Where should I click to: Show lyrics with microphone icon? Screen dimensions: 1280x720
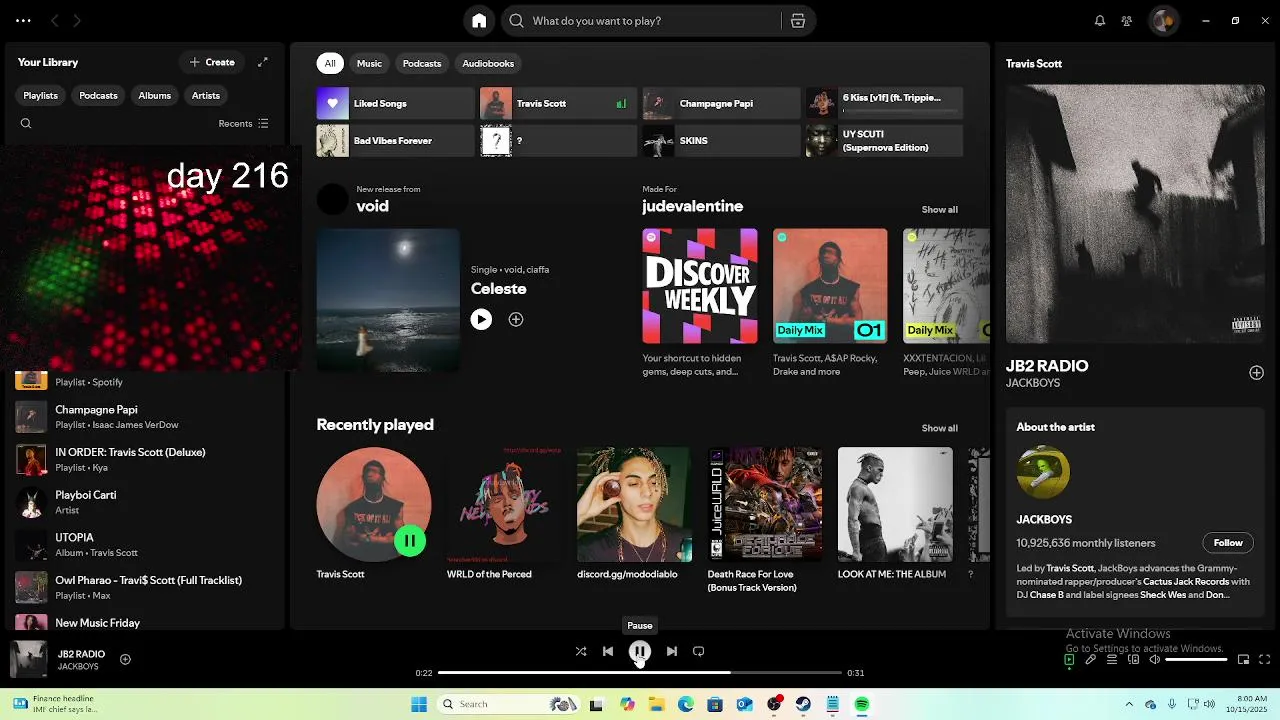pos(1091,660)
